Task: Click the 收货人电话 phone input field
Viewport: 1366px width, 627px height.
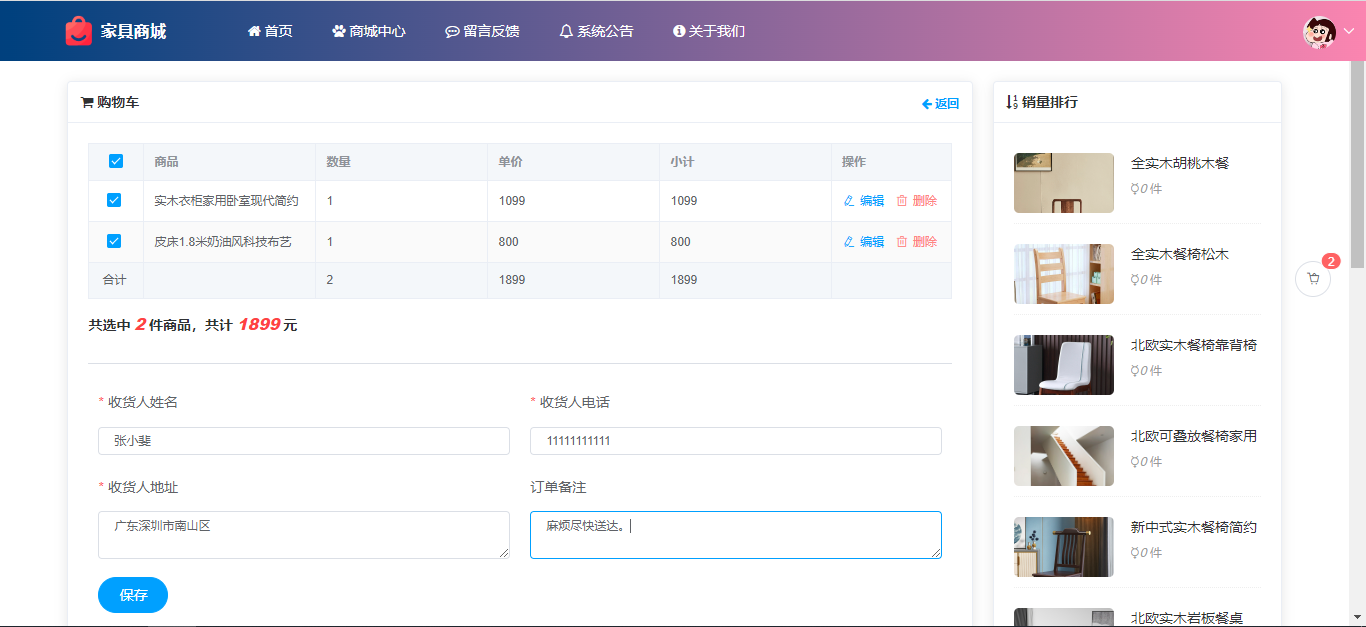Action: 735,441
